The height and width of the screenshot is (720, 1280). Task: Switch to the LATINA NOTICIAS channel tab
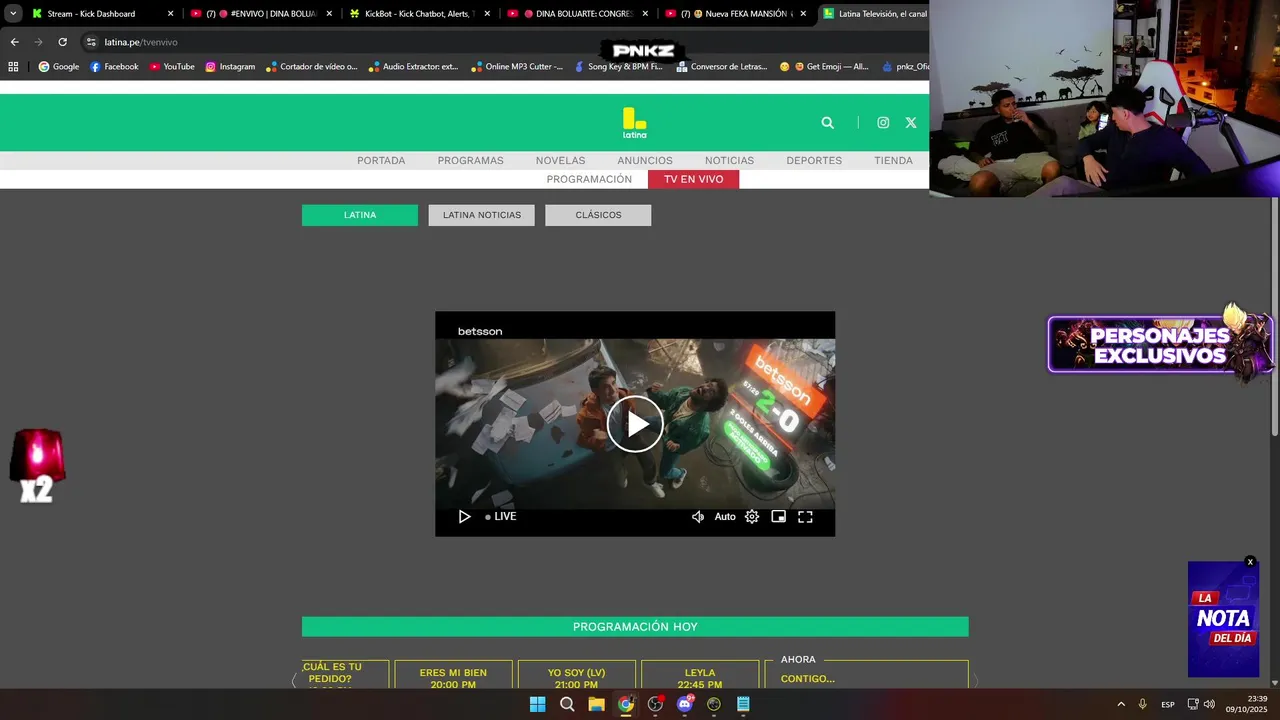pos(482,215)
